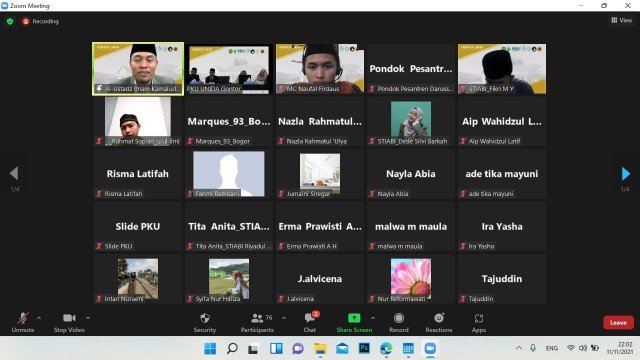Click the Recording status indicator

pos(41,21)
